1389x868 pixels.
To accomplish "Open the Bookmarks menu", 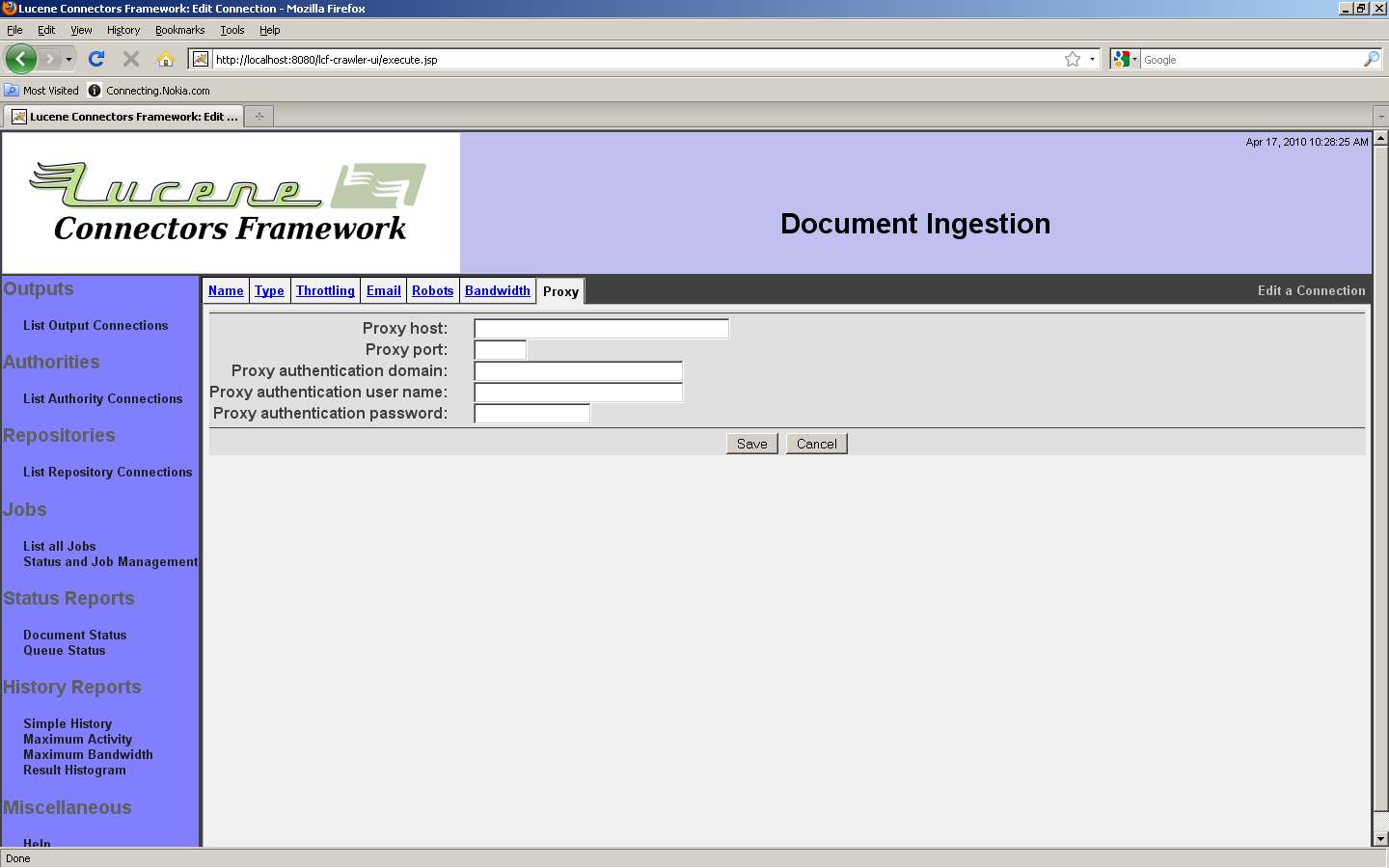I will [x=179, y=30].
